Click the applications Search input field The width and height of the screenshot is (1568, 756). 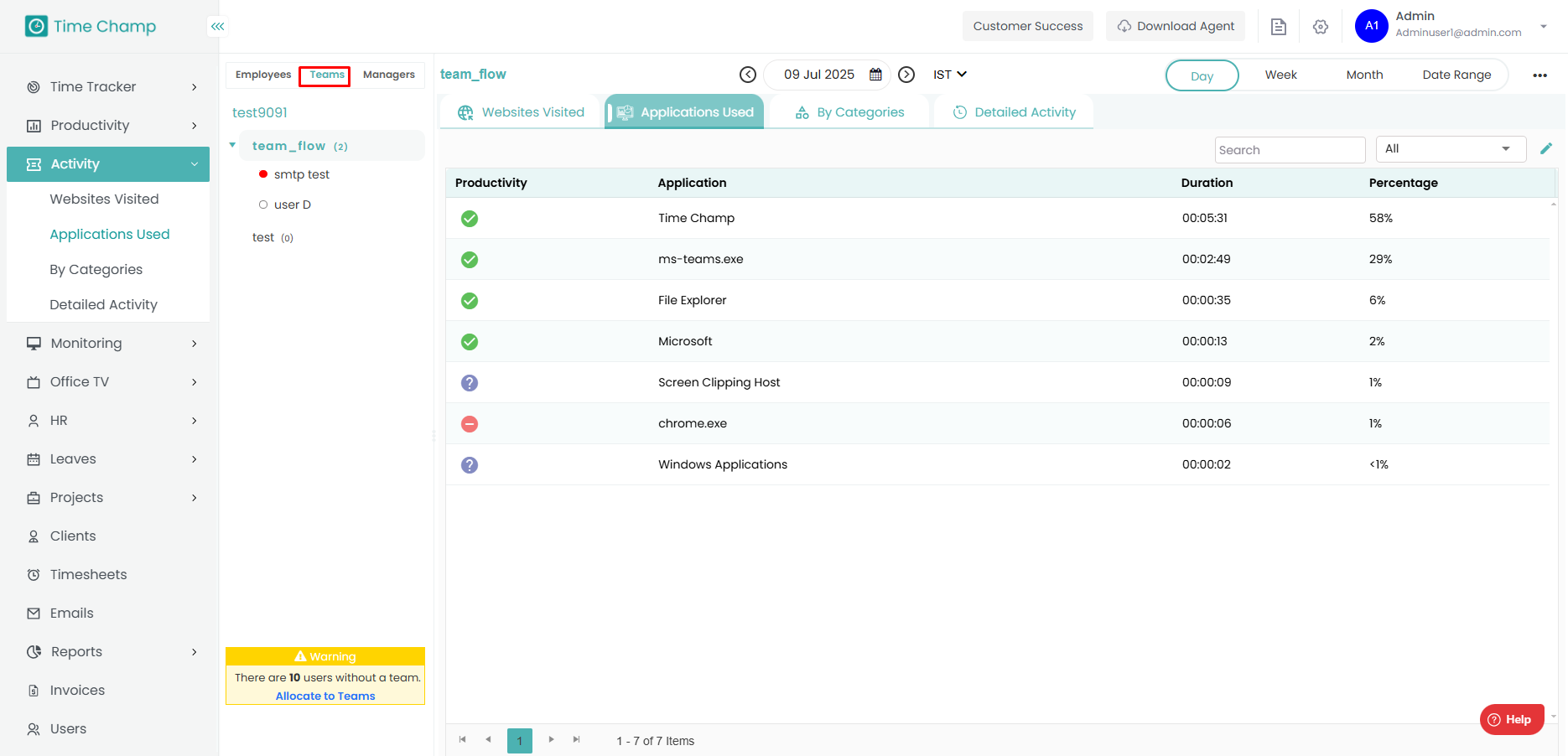tap(1289, 150)
